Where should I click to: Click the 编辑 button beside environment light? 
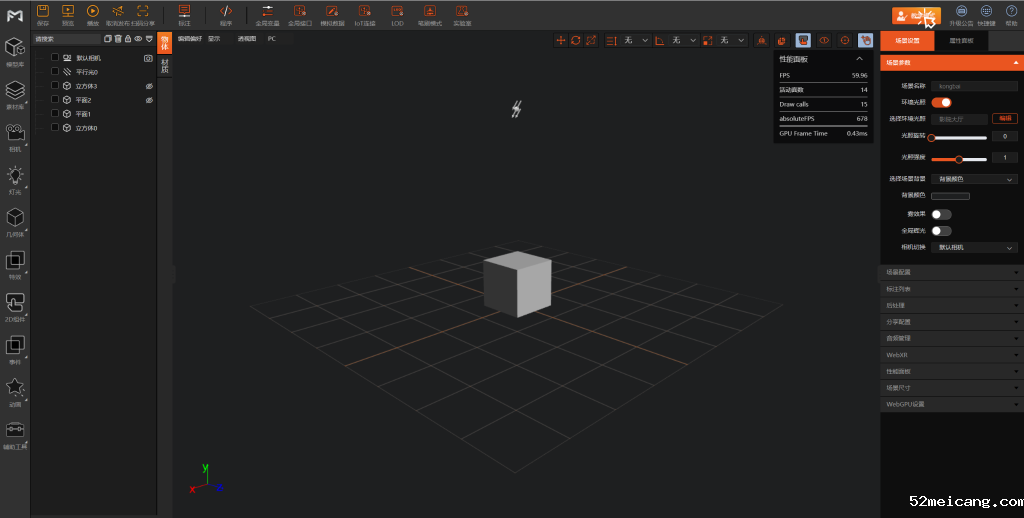tap(1004, 118)
